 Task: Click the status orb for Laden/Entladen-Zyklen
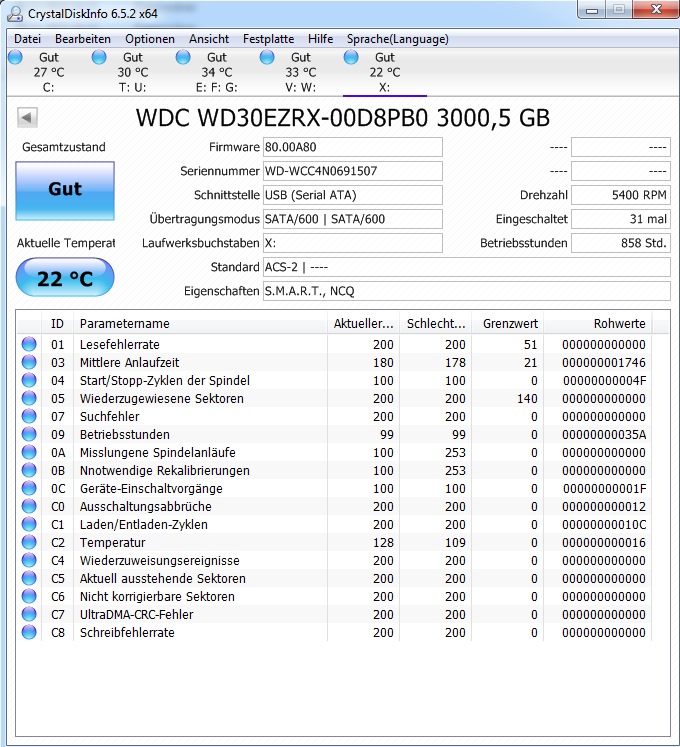(29, 524)
